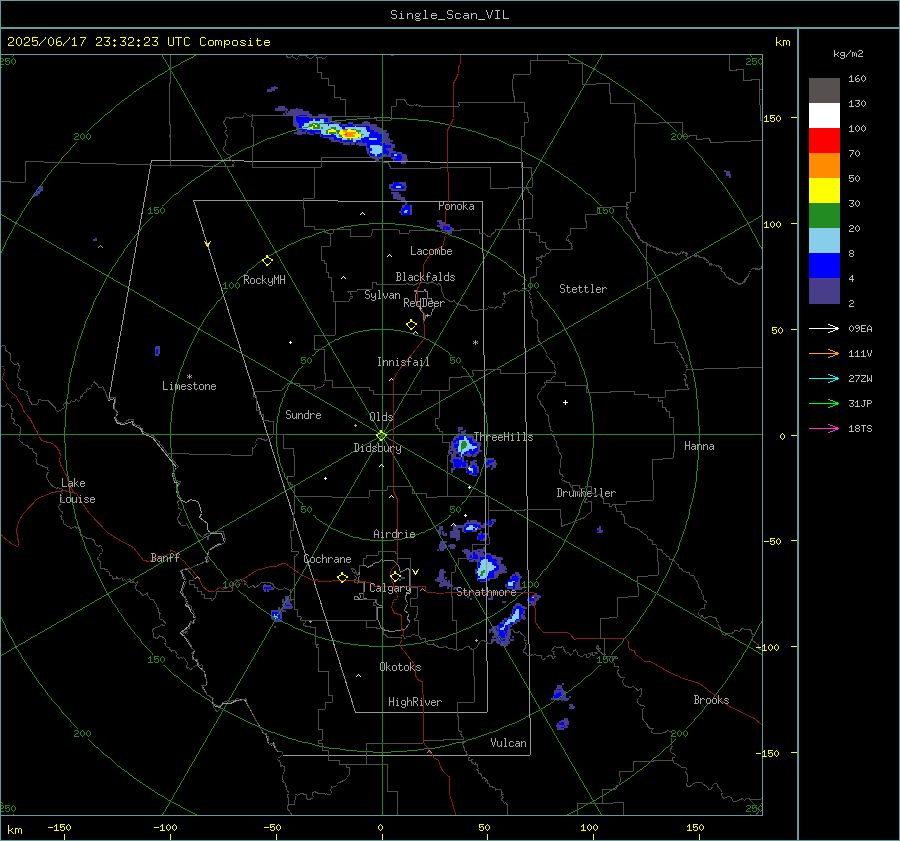Click the Brooks label
The width and height of the screenshot is (900, 841).
(711, 700)
